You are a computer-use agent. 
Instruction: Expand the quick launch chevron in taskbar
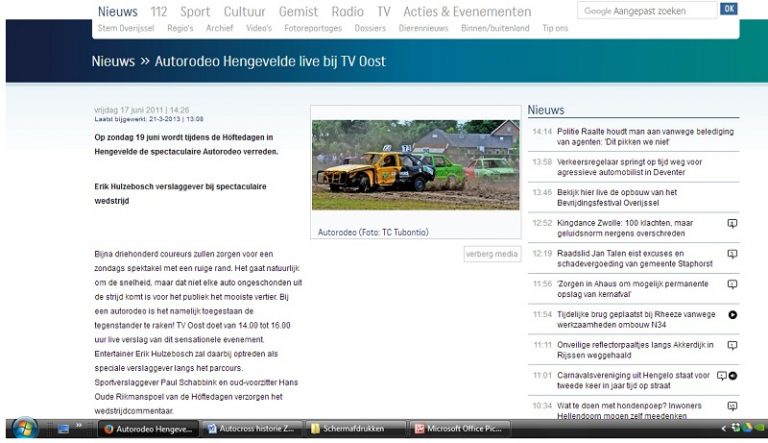(79, 425)
